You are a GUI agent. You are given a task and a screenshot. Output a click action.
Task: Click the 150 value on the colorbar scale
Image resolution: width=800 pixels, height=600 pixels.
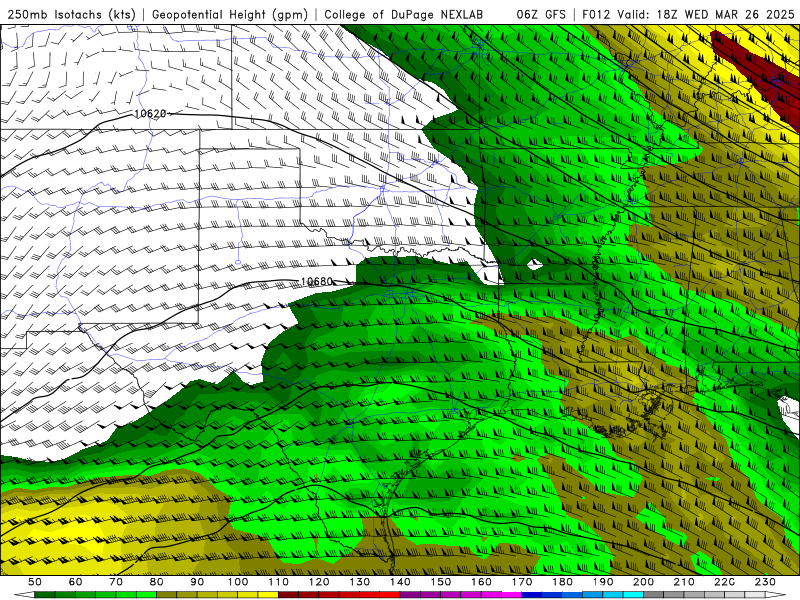click(x=441, y=582)
